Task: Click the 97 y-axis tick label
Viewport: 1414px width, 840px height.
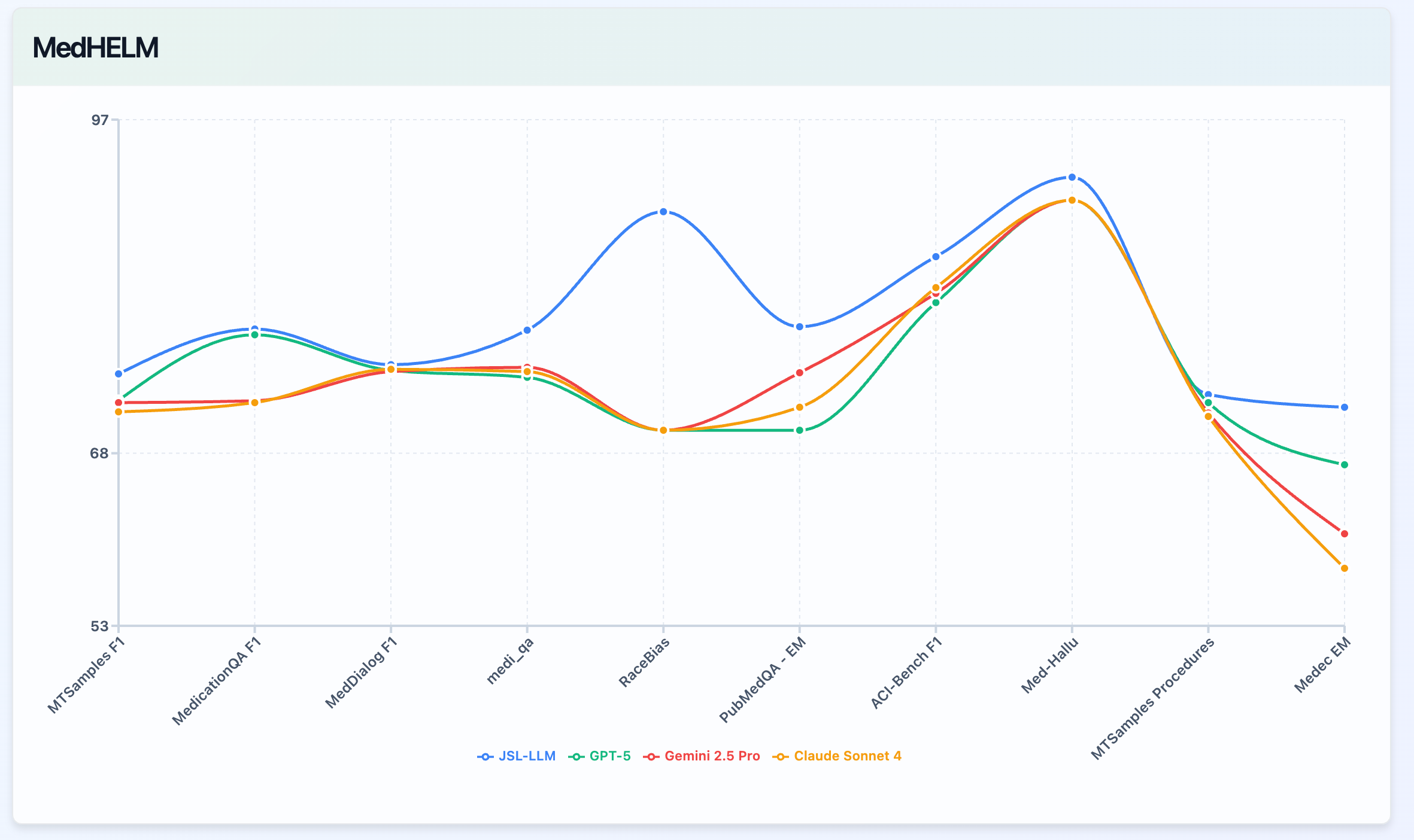Action: 100,120
